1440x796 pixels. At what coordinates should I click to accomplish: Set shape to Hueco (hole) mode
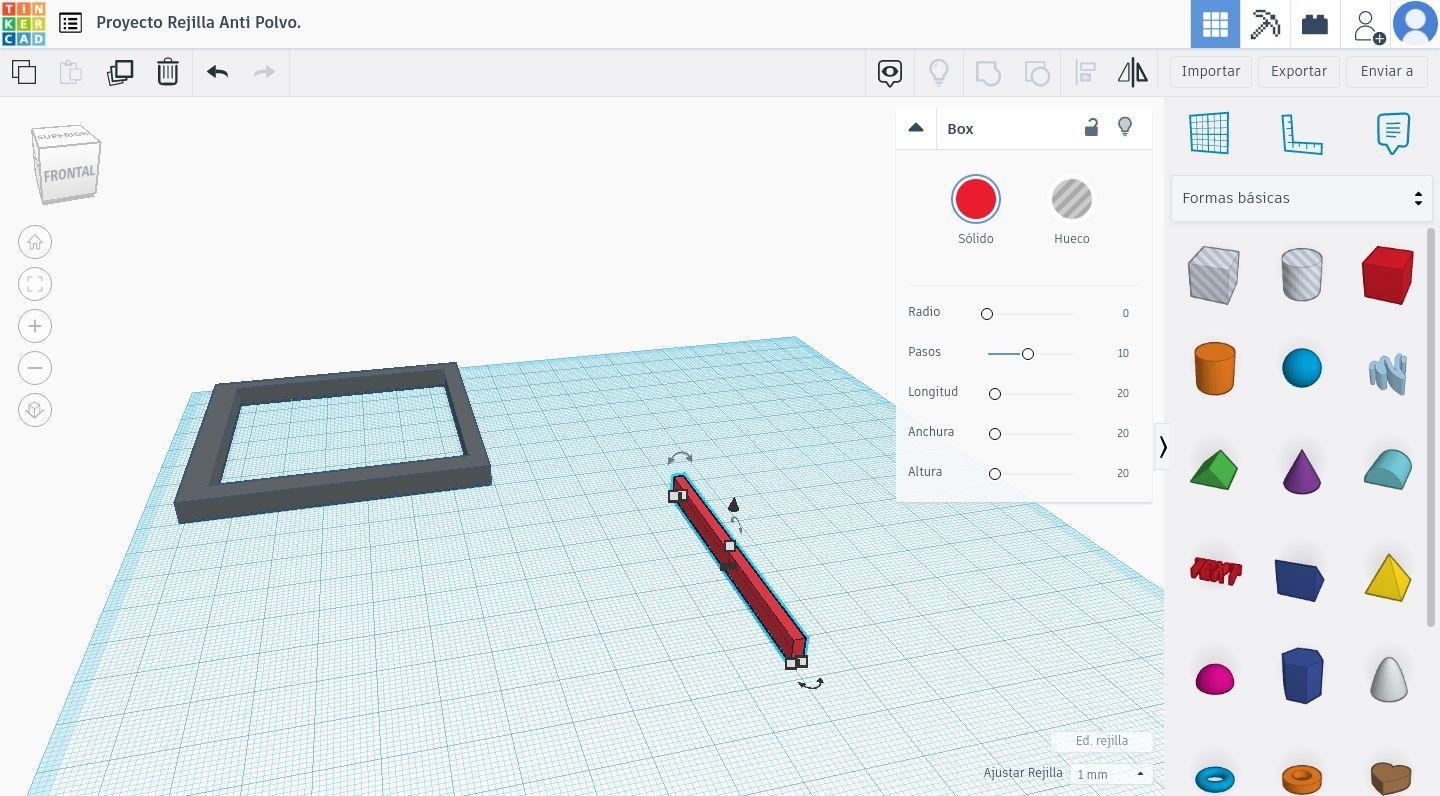tap(1071, 200)
